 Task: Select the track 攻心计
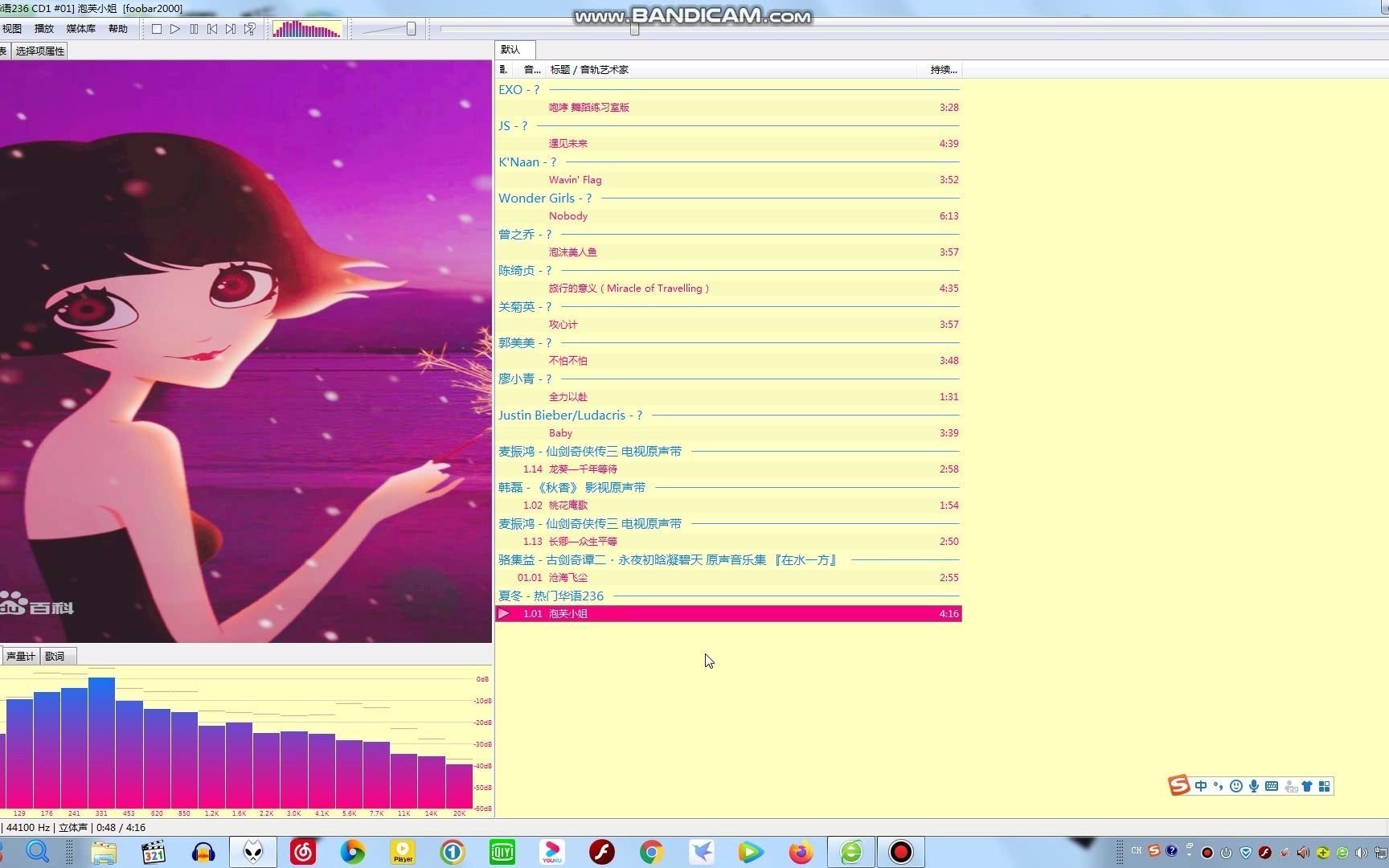tap(728, 325)
